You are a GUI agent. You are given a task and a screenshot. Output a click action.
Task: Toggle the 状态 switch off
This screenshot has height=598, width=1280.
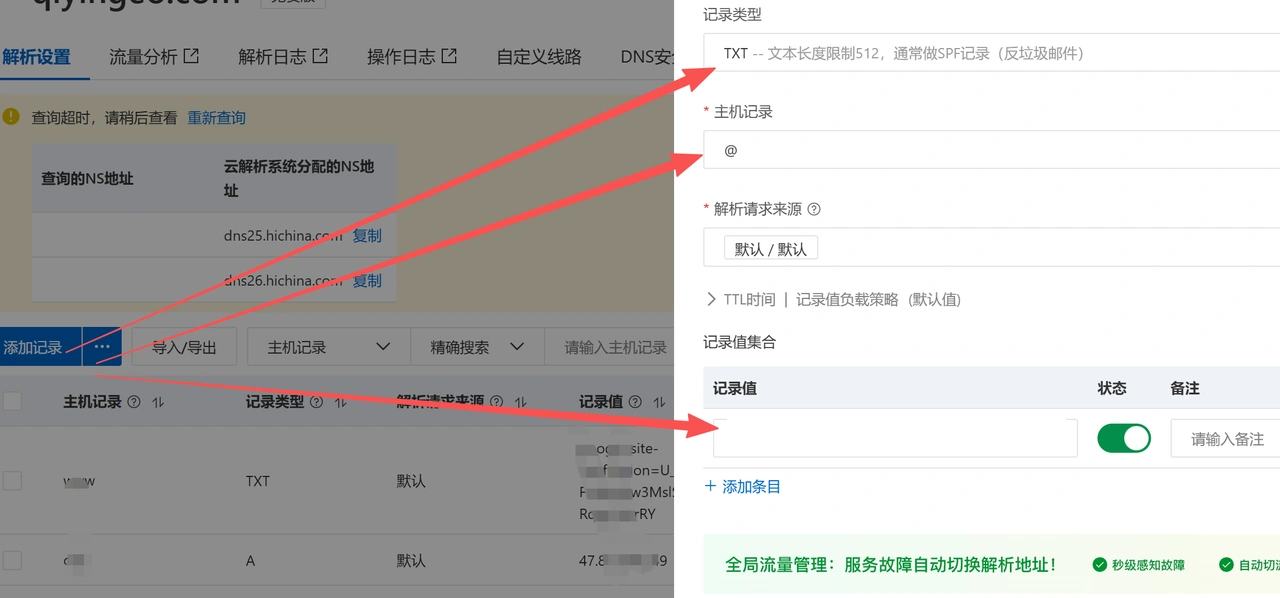pyautogui.click(x=1124, y=438)
